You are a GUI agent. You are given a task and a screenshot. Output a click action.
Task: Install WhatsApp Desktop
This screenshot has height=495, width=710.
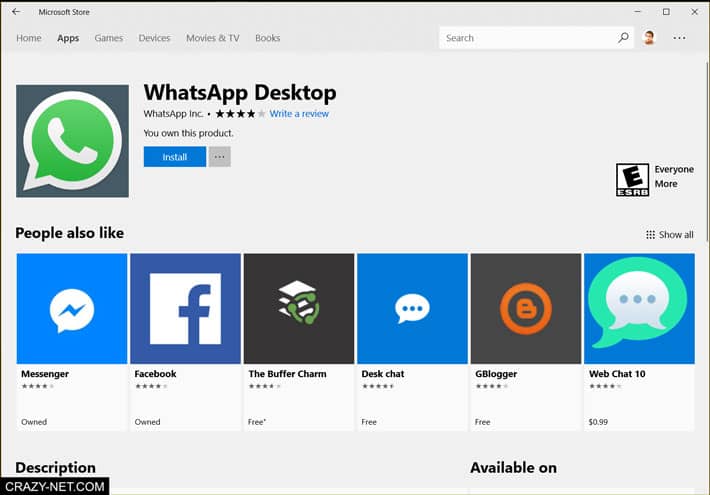click(175, 157)
